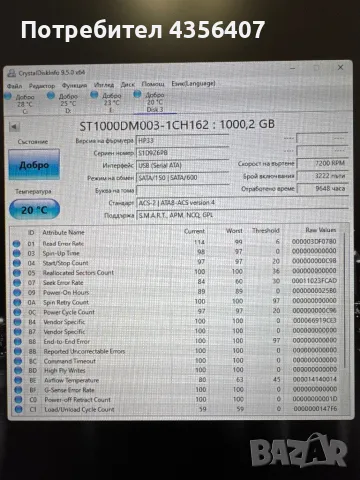The height and width of the screenshot is (480, 360).
Task: Click the rotation rate value 7200 RPM
Action: 323,163
